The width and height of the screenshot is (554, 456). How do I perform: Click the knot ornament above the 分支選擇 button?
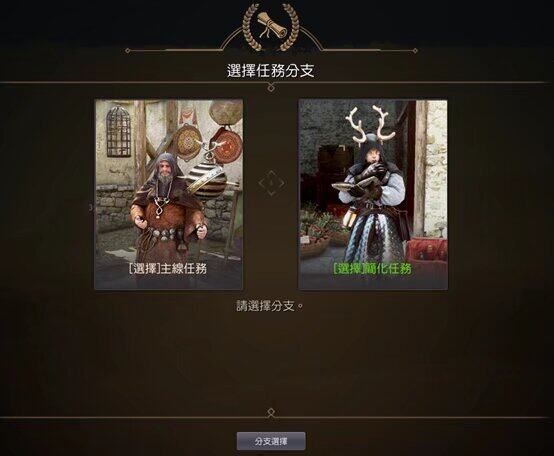click(x=271, y=413)
